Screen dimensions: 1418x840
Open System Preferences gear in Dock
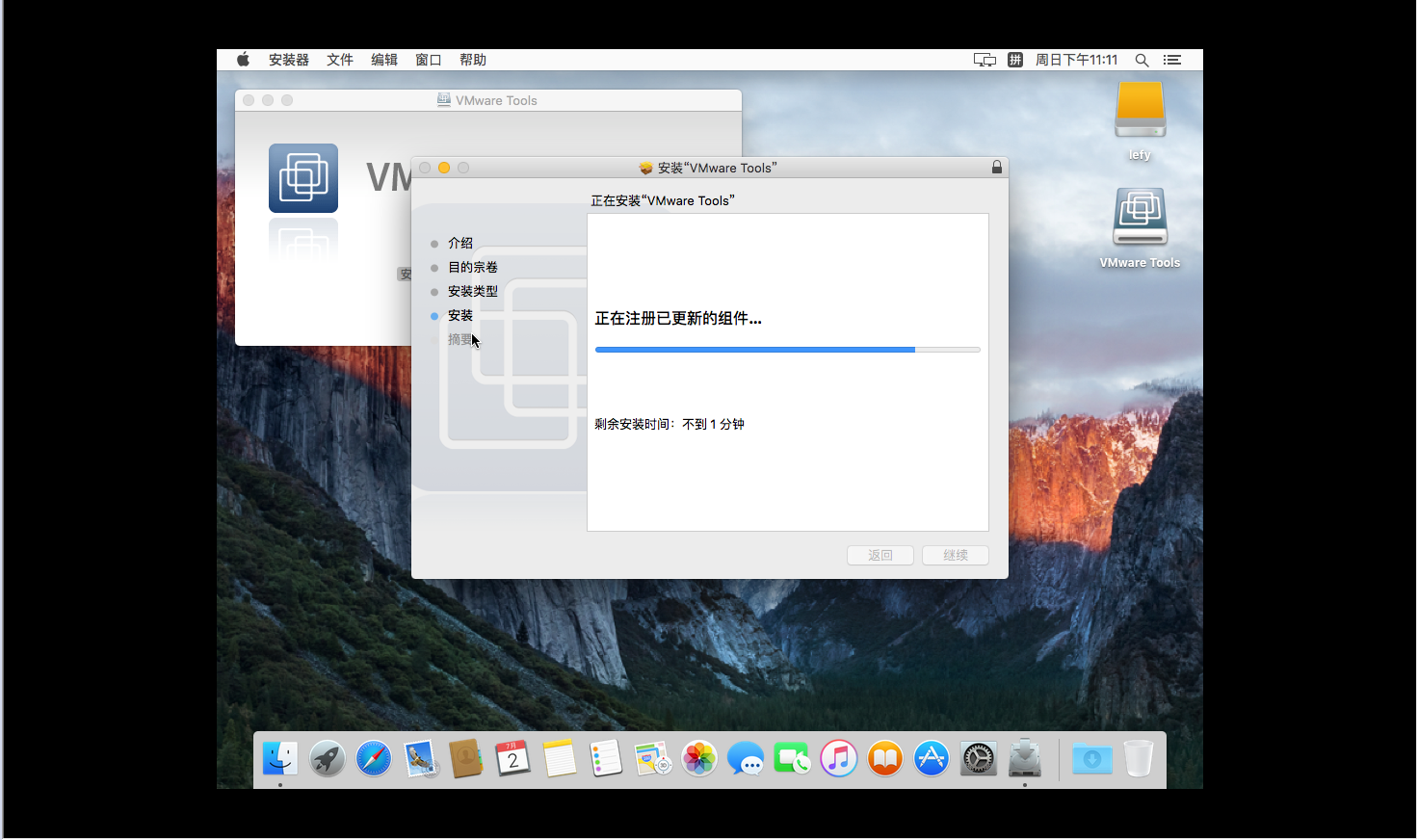click(x=978, y=759)
